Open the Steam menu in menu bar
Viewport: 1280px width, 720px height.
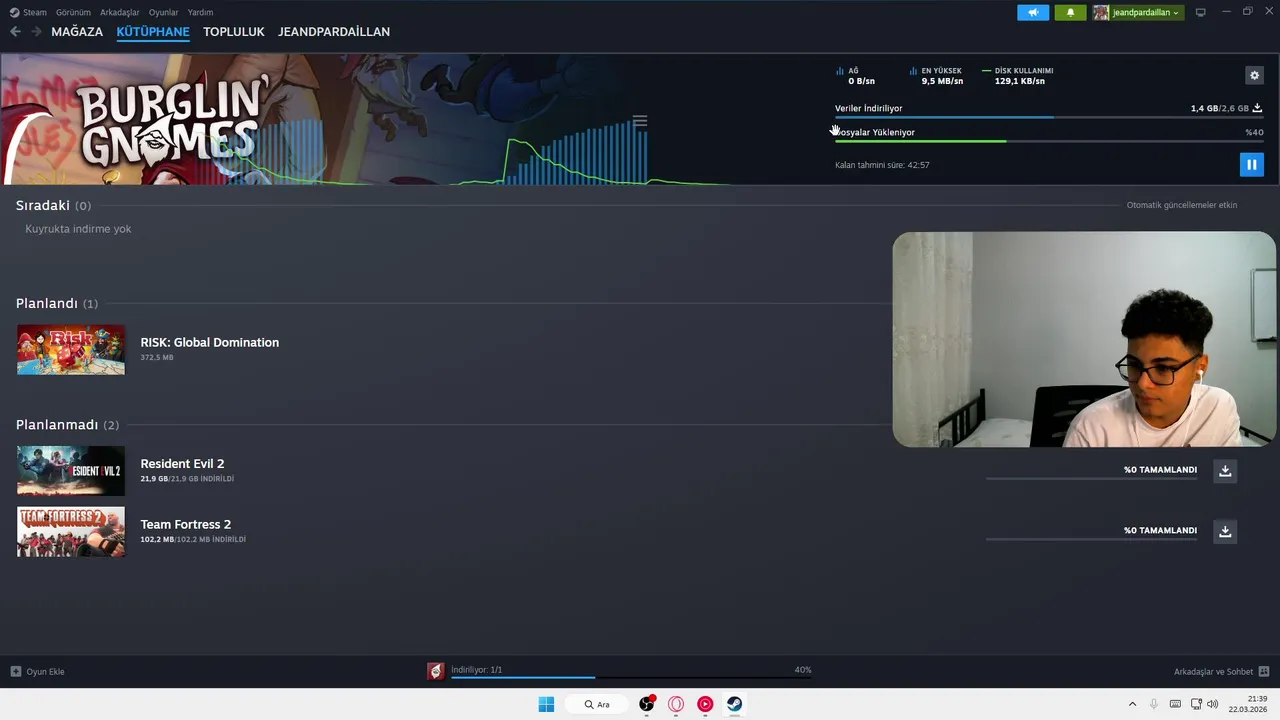(28, 12)
